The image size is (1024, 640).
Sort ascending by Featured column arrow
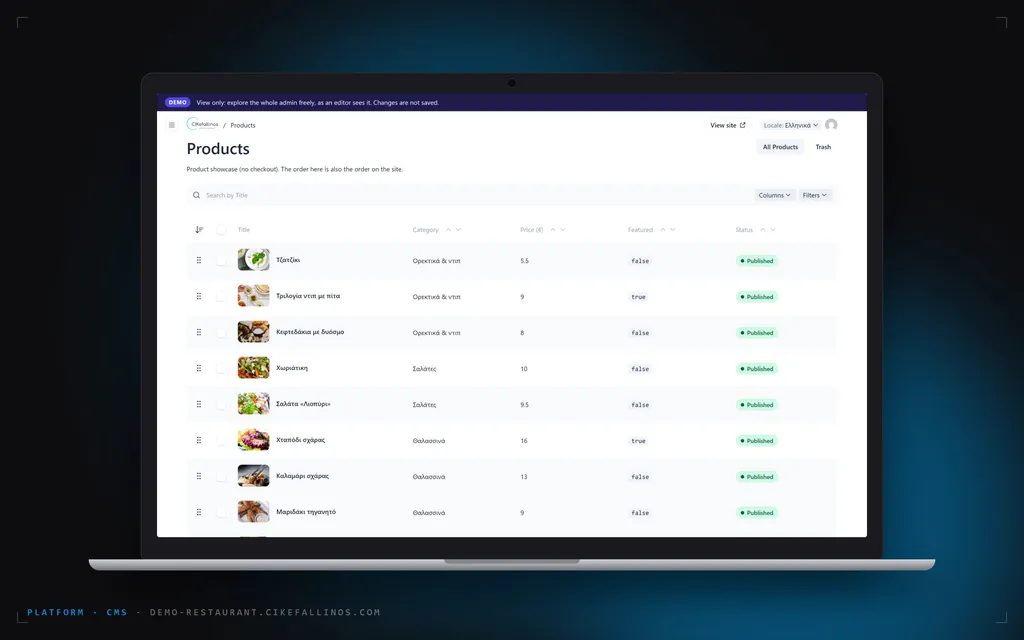point(663,229)
